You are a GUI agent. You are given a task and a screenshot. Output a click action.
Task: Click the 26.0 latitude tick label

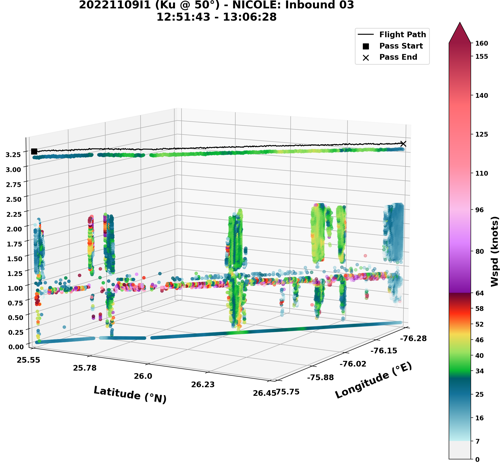click(143, 376)
